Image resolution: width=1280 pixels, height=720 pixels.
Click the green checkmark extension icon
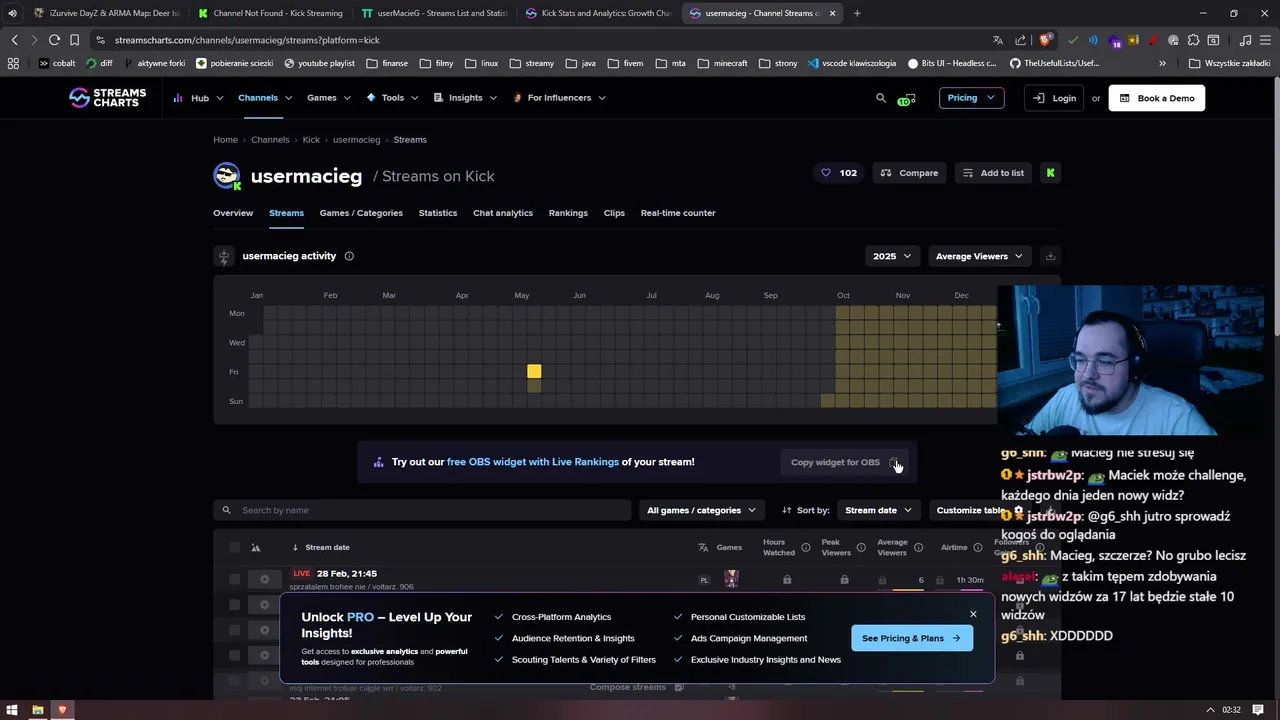pyautogui.click(x=1073, y=40)
